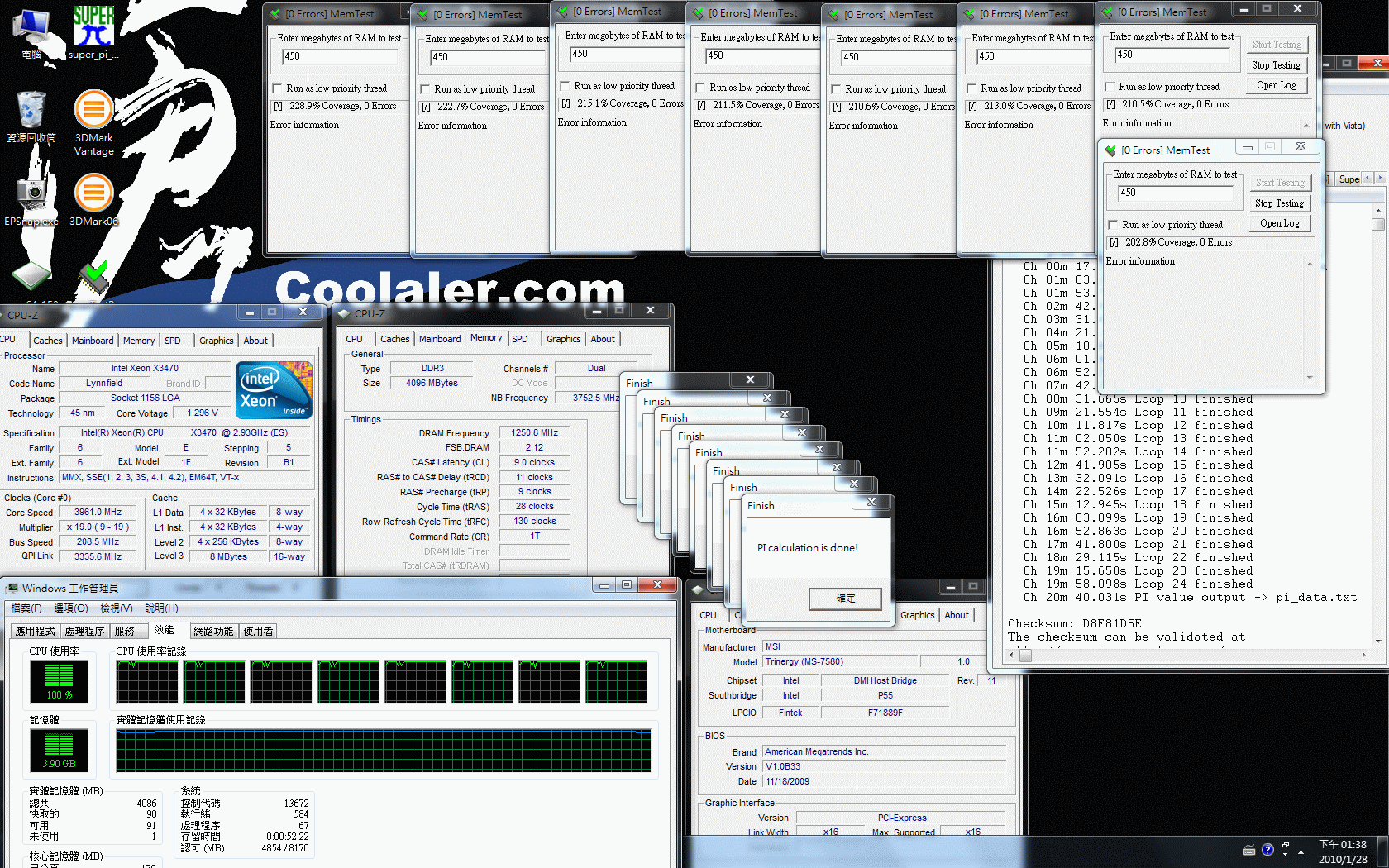This screenshot has height=868, width=1389.
Task: Click Super PI horizontal scrollbar right arrow
Action: tap(1363, 656)
